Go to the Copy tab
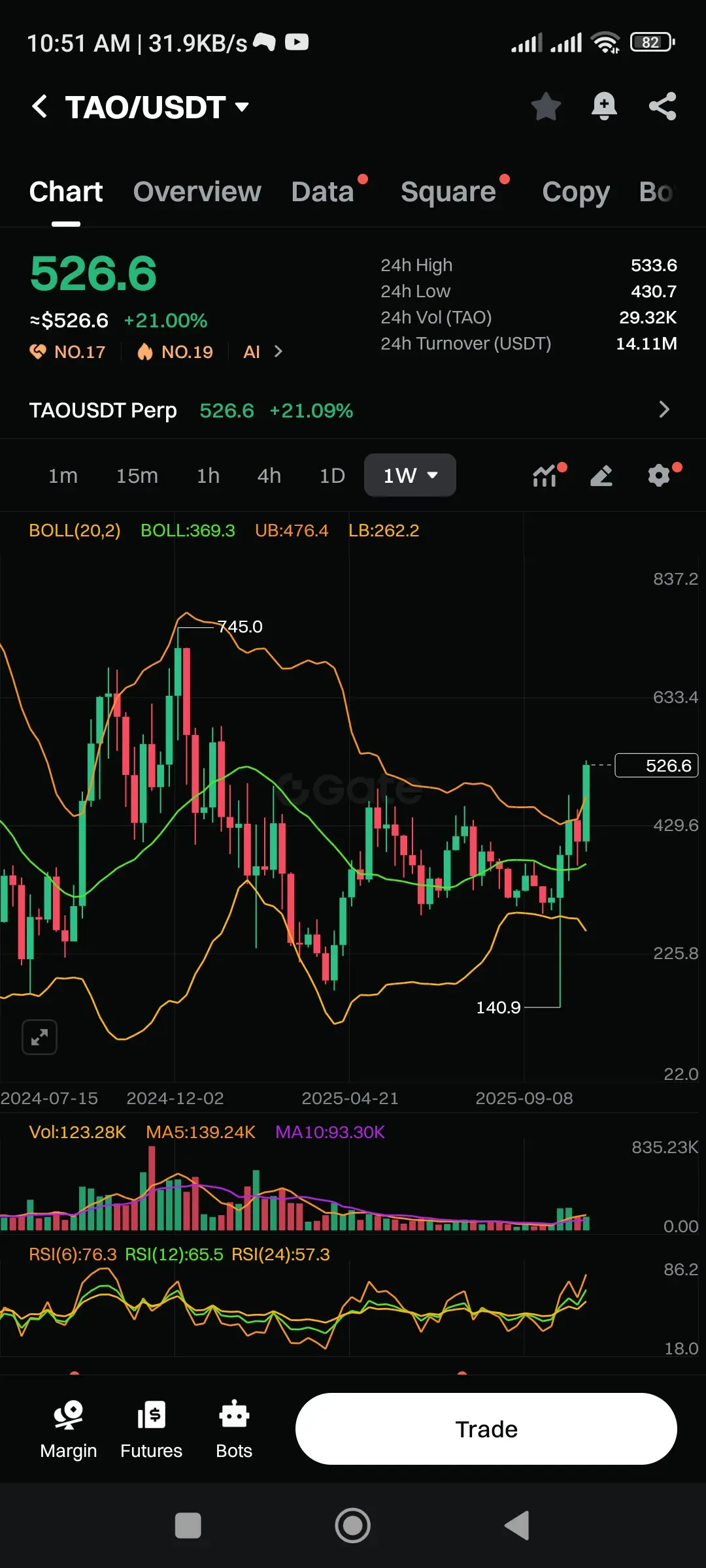 click(576, 192)
